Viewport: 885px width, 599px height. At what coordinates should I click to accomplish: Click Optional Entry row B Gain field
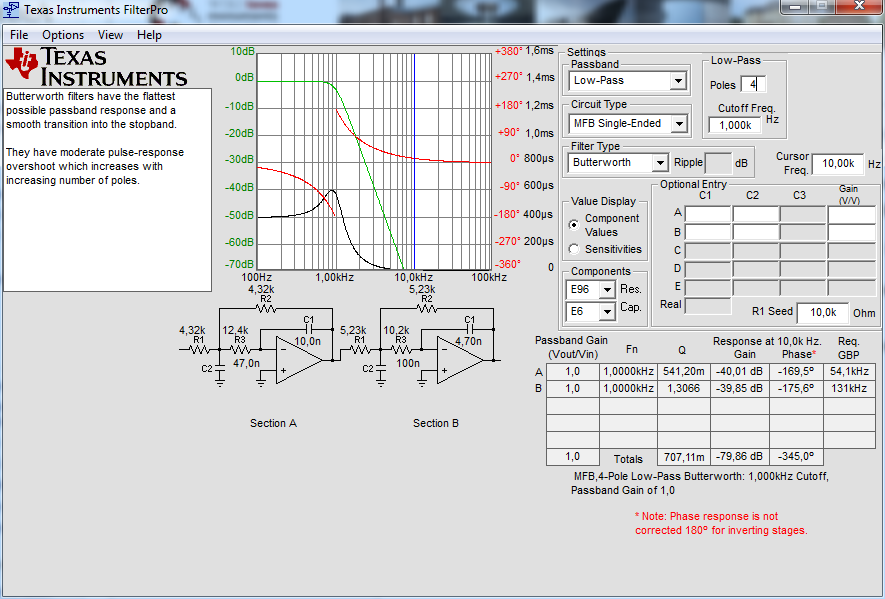[x=851, y=232]
